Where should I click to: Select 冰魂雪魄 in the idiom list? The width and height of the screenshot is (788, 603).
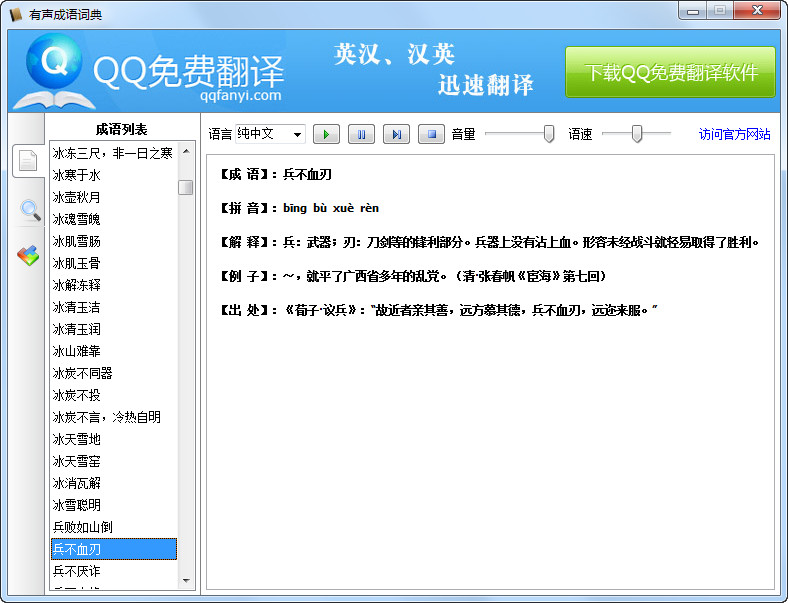point(114,219)
